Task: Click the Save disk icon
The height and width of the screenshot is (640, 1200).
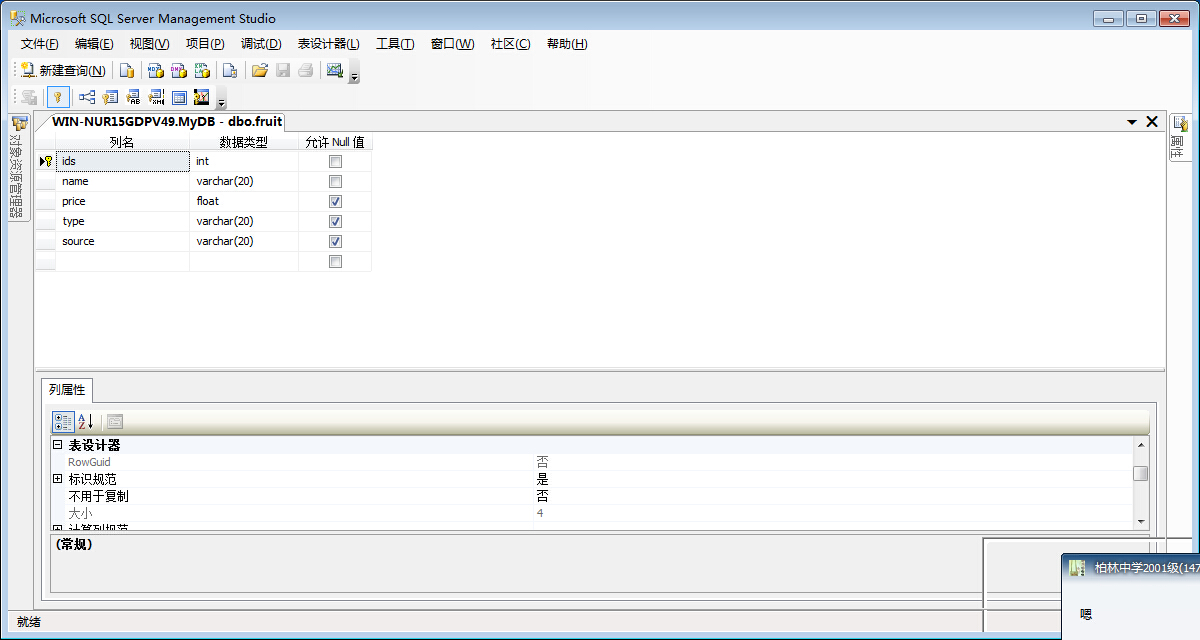Action: (x=283, y=70)
